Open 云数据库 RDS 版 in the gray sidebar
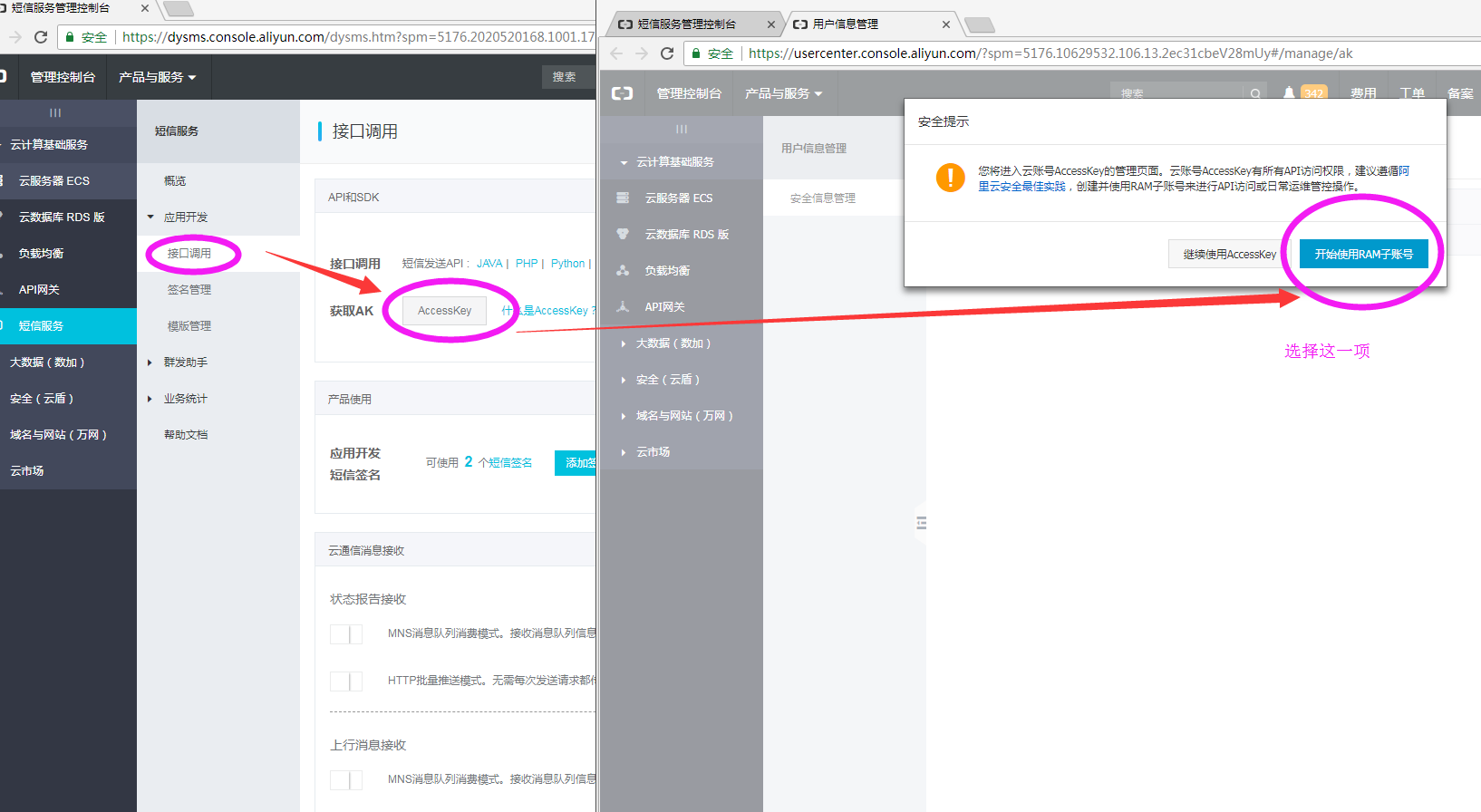Viewport: 1481px width, 812px height. [686, 234]
